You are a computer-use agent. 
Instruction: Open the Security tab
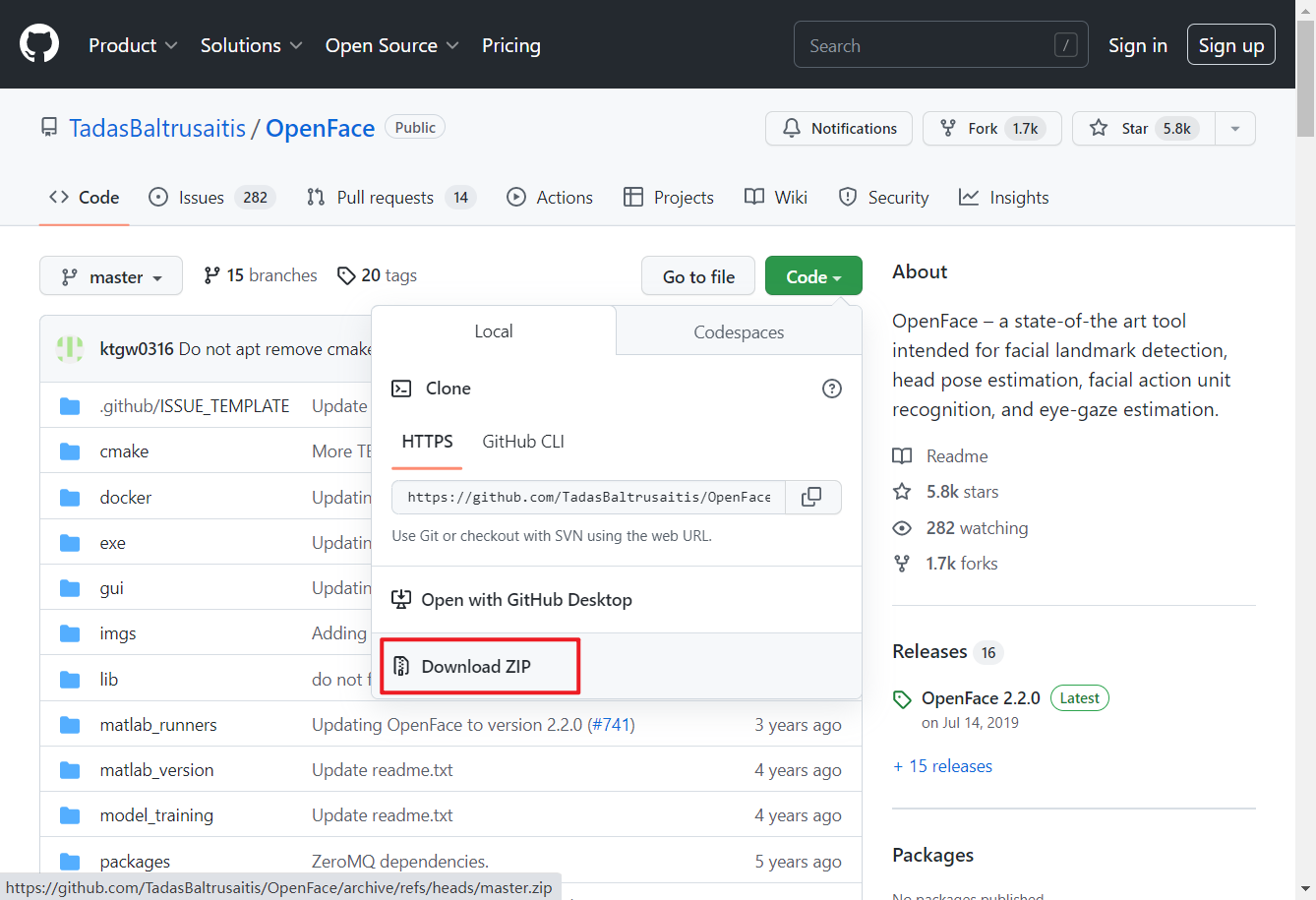883,198
